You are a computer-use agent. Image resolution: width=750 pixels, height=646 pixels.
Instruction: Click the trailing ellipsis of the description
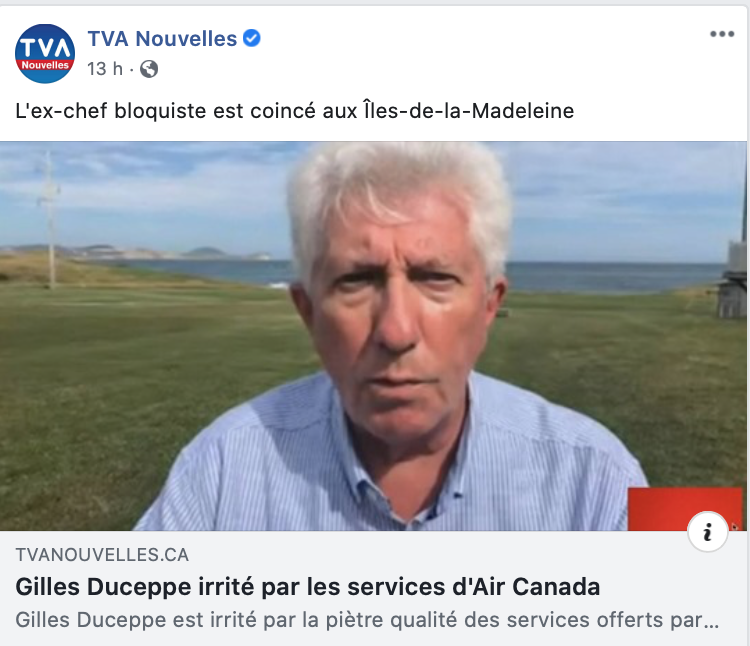click(x=711, y=624)
